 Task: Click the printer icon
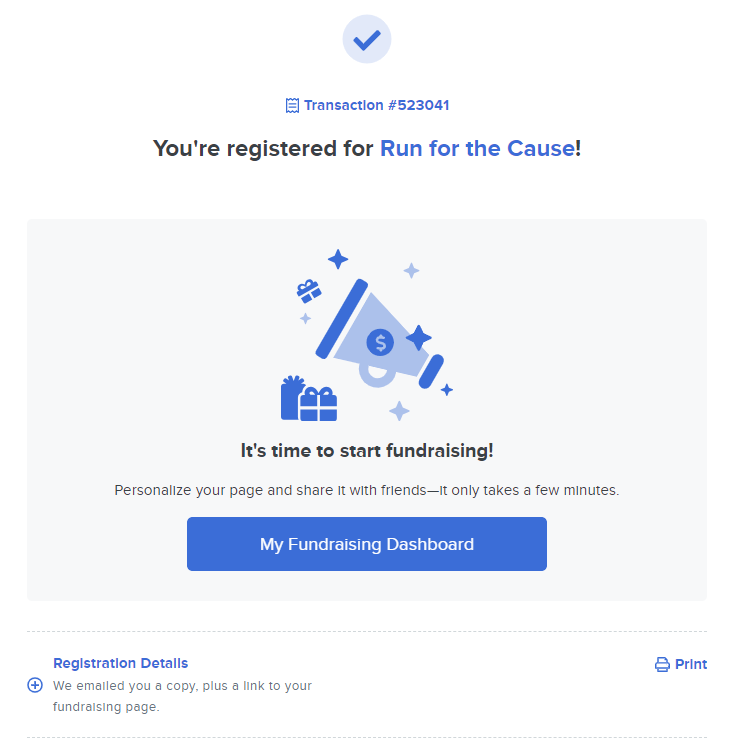[662, 664]
